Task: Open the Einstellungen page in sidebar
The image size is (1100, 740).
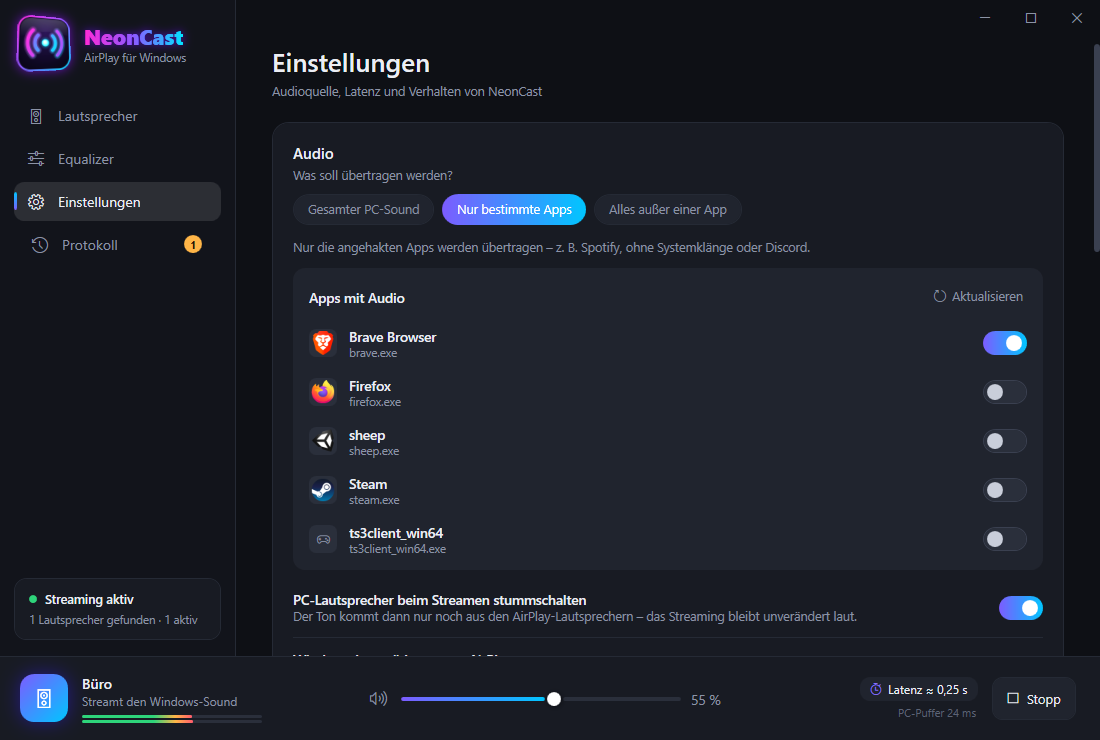Action: (x=117, y=202)
